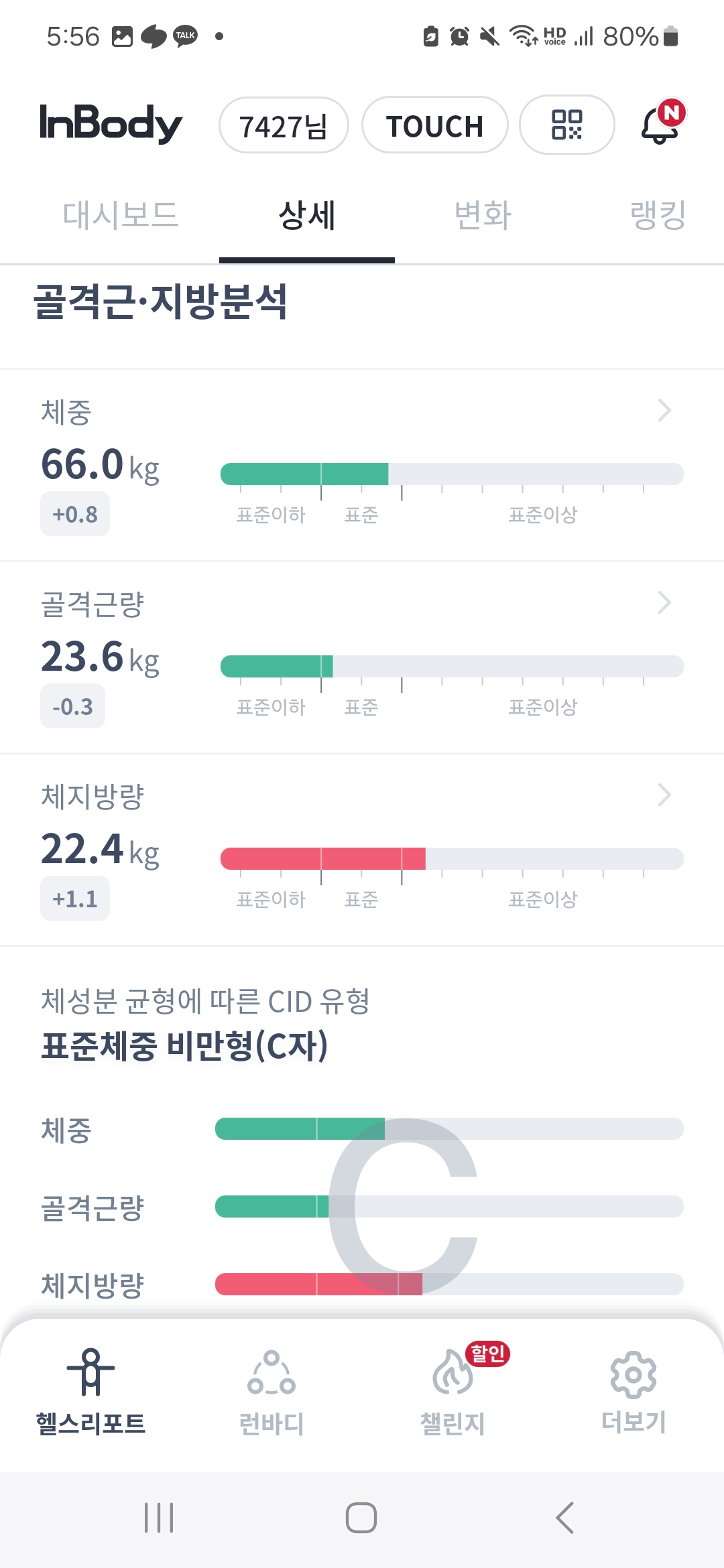Expand the 체지방량 detail chevron
Screen dimensions: 724x1568
pyautogui.click(x=664, y=795)
